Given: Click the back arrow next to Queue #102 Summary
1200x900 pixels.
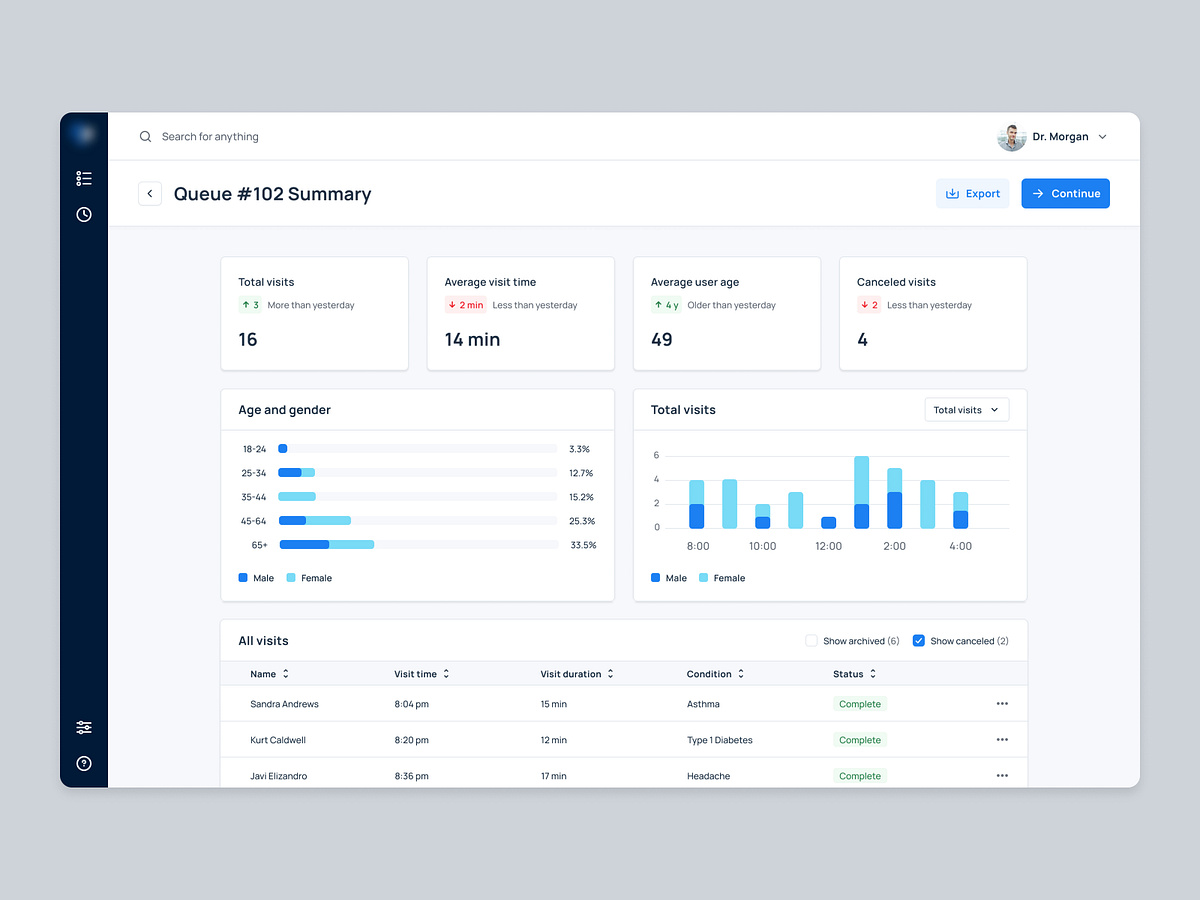Looking at the screenshot, I should [150, 193].
